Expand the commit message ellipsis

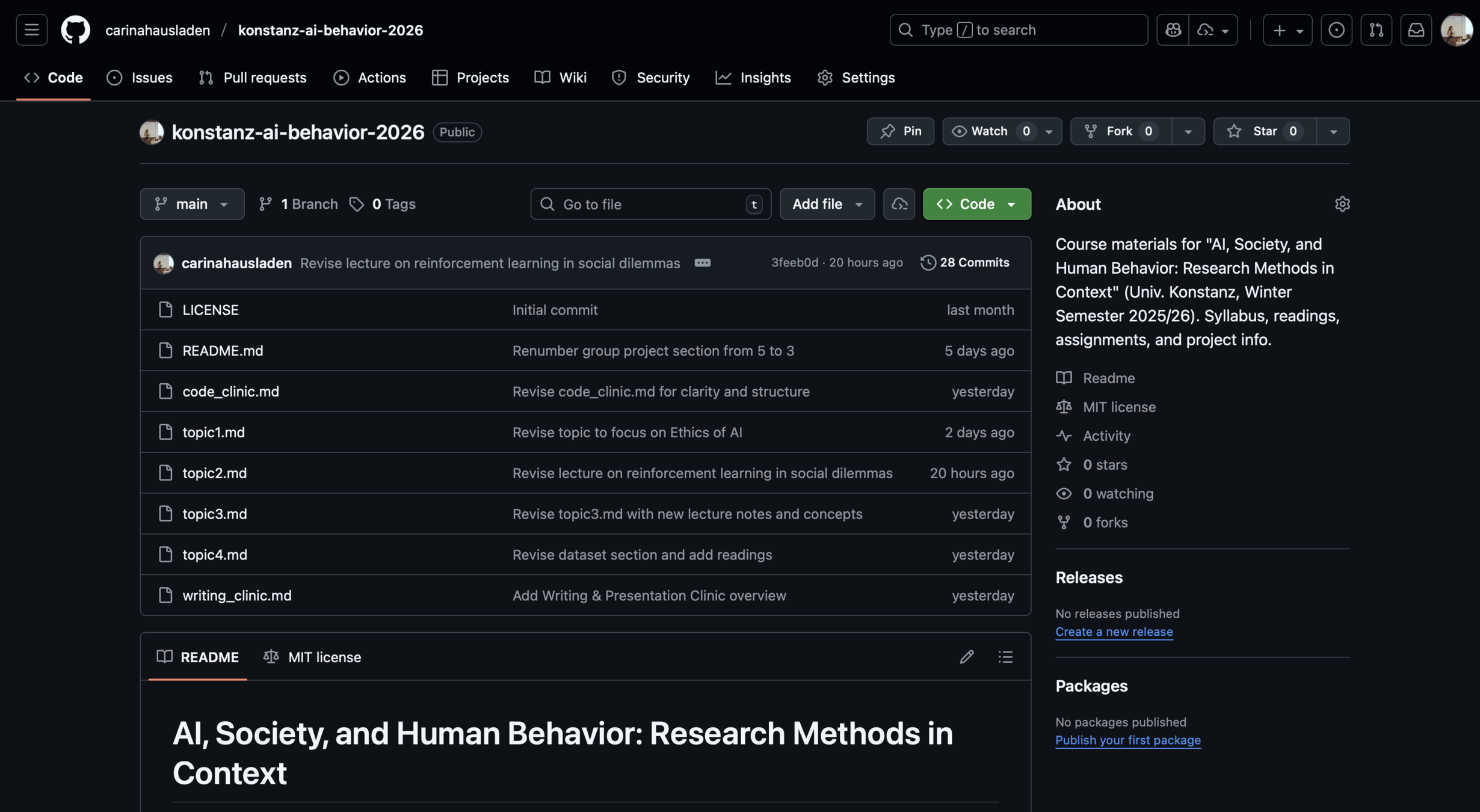pyautogui.click(x=702, y=263)
